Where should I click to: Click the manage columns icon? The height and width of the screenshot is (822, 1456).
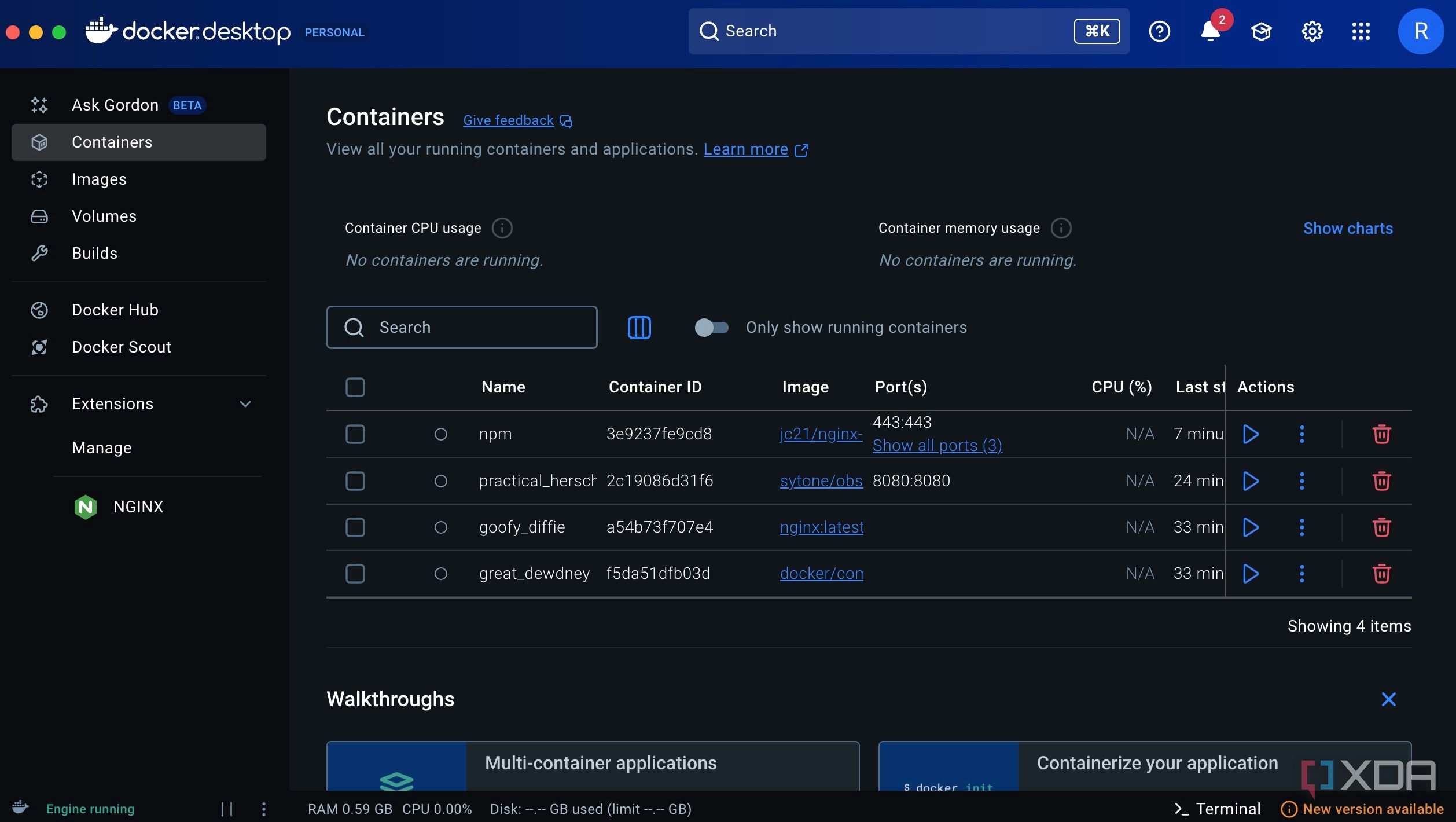[x=639, y=328]
